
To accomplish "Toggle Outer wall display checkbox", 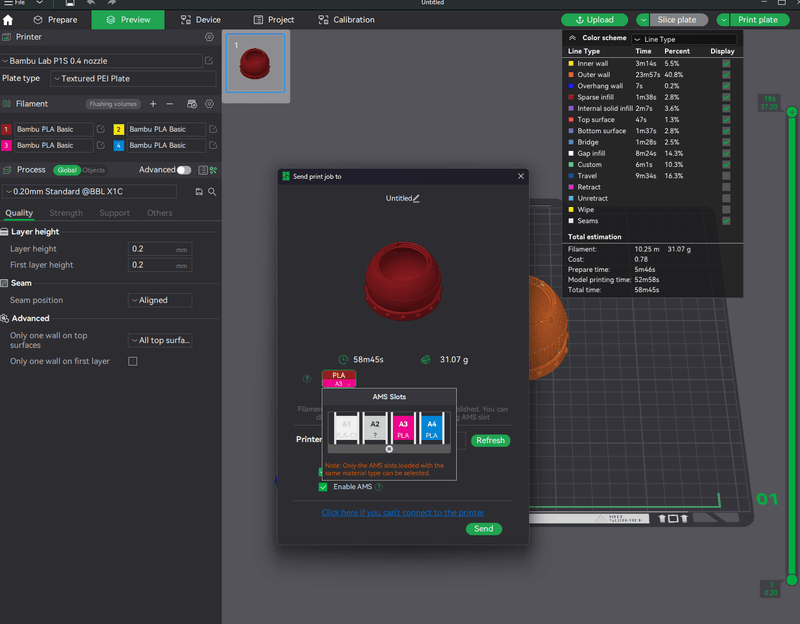I will click(726, 74).
